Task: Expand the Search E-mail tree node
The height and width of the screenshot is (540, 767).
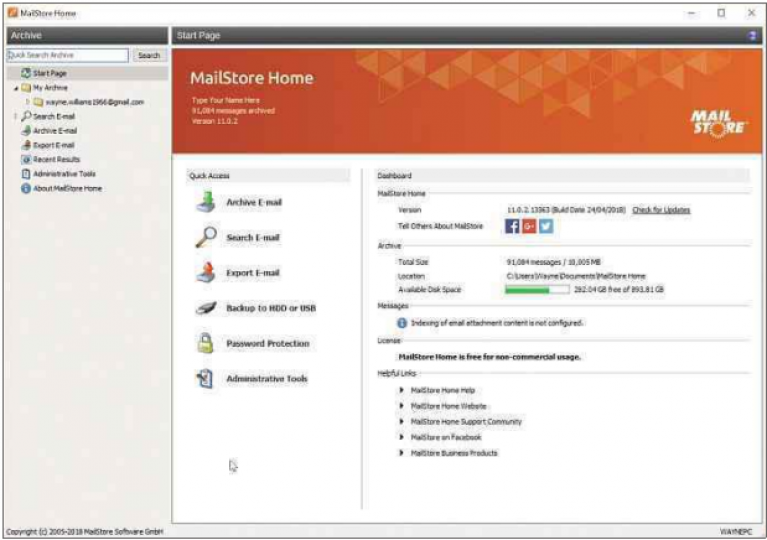Action: pyautogui.click(x=15, y=117)
